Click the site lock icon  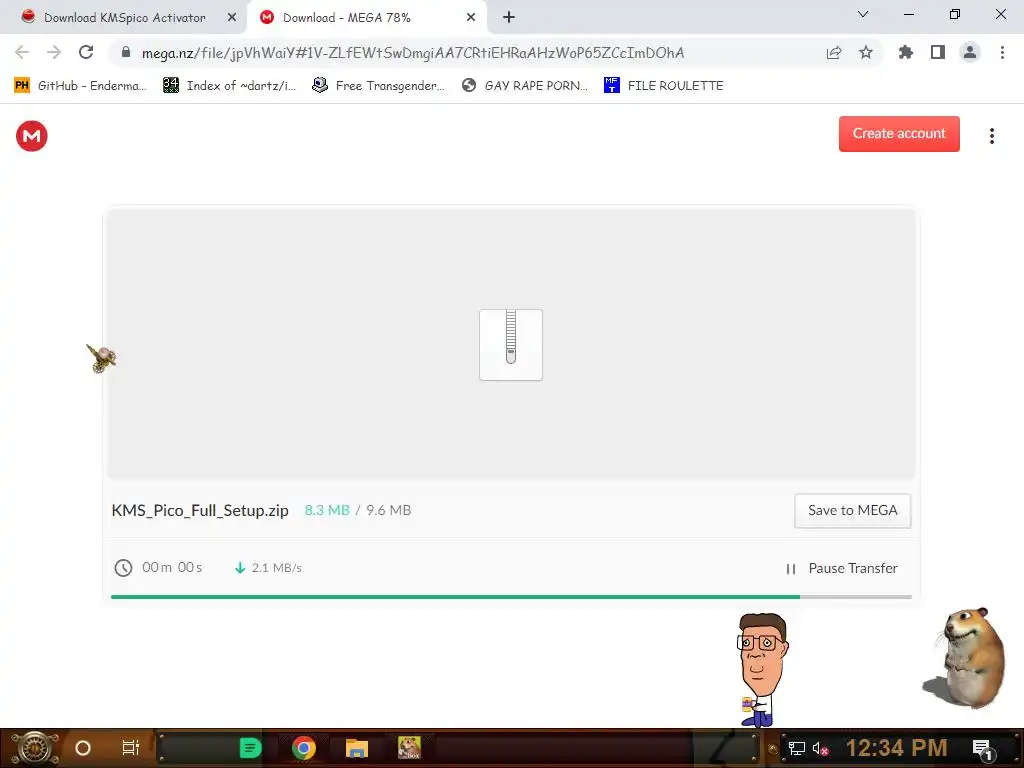coord(126,52)
